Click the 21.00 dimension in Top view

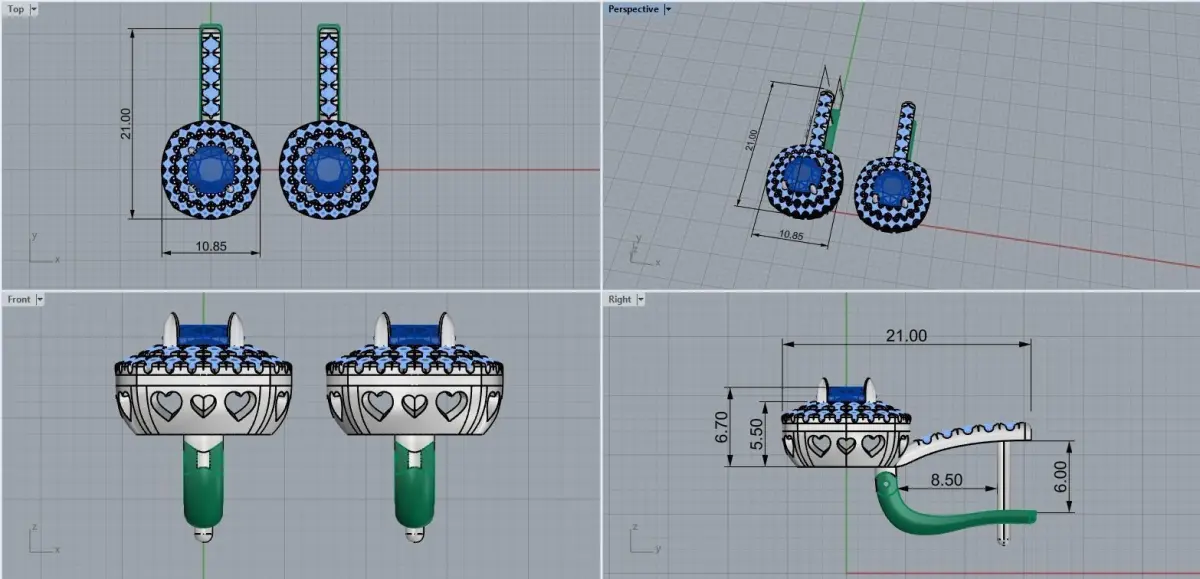126,123
